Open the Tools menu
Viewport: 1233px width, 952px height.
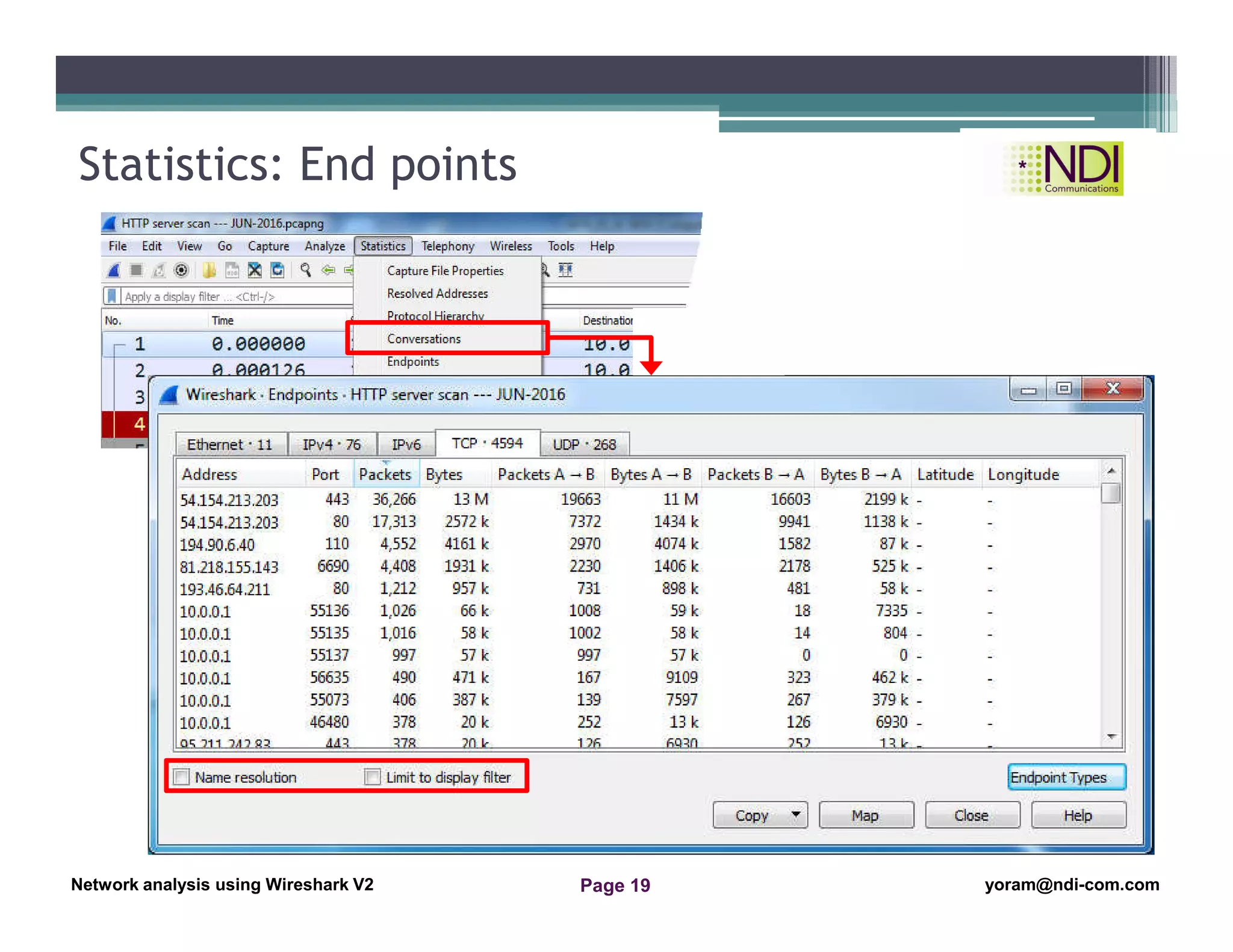[x=561, y=246]
